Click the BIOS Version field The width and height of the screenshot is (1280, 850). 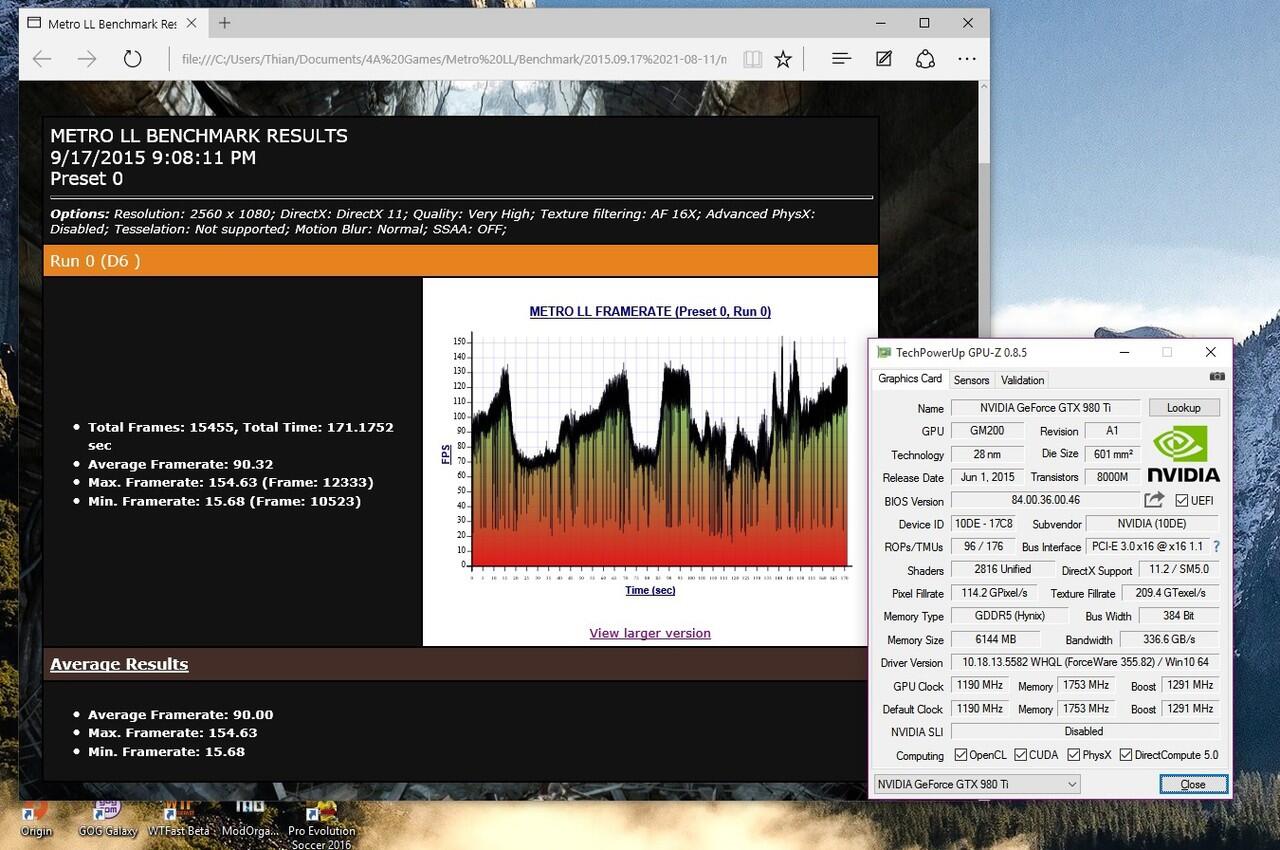pos(1045,500)
